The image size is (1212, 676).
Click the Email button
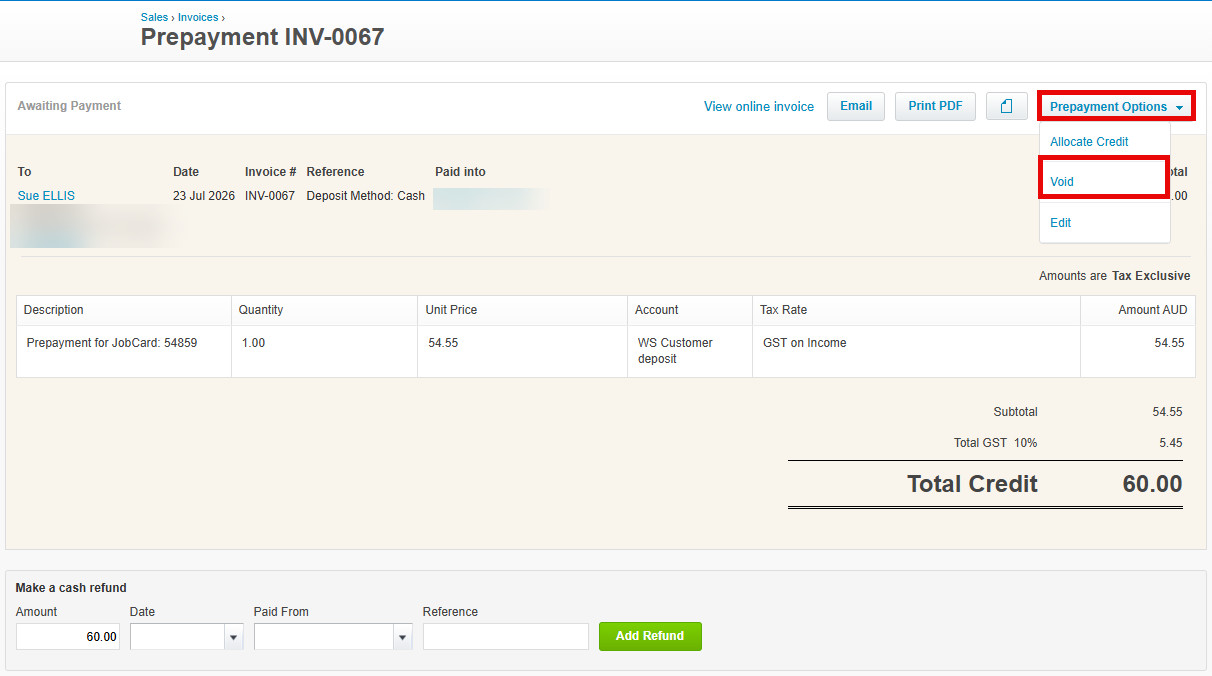(x=856, y=106)
